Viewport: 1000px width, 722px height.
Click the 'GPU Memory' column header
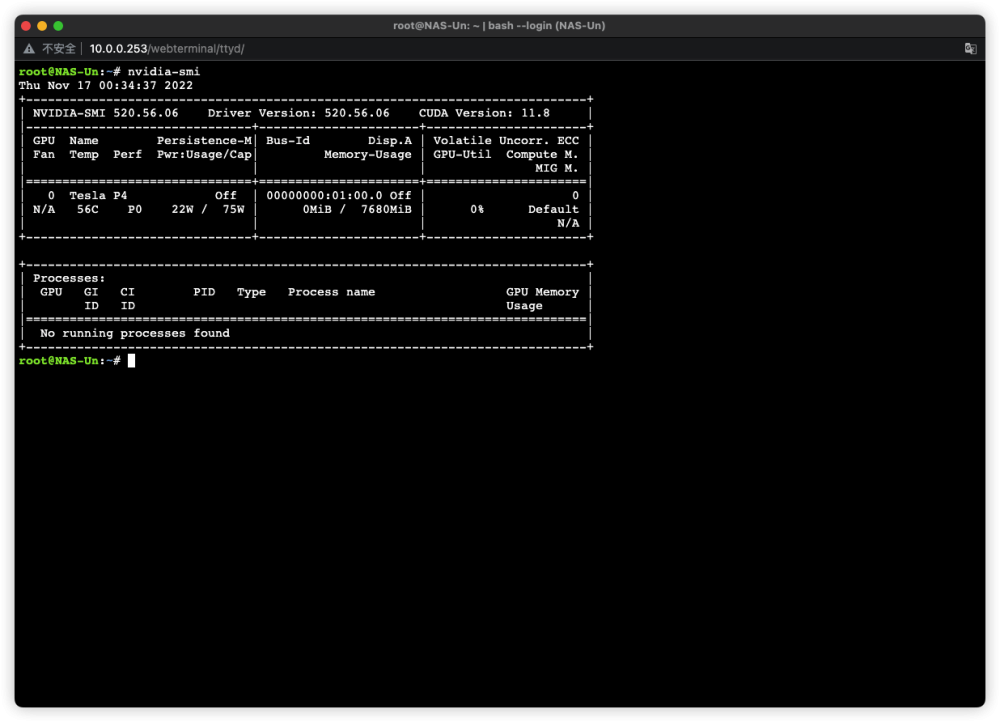tap(542, 292)
